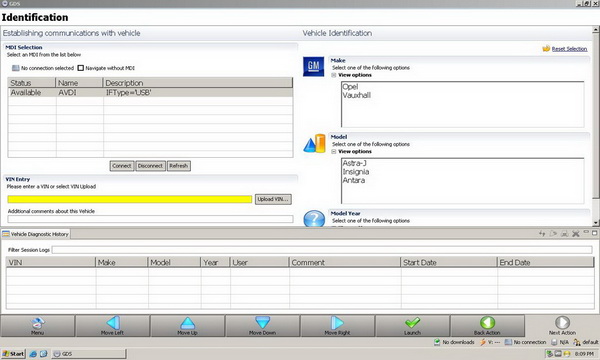Click the Status column header

pos(32,83)
